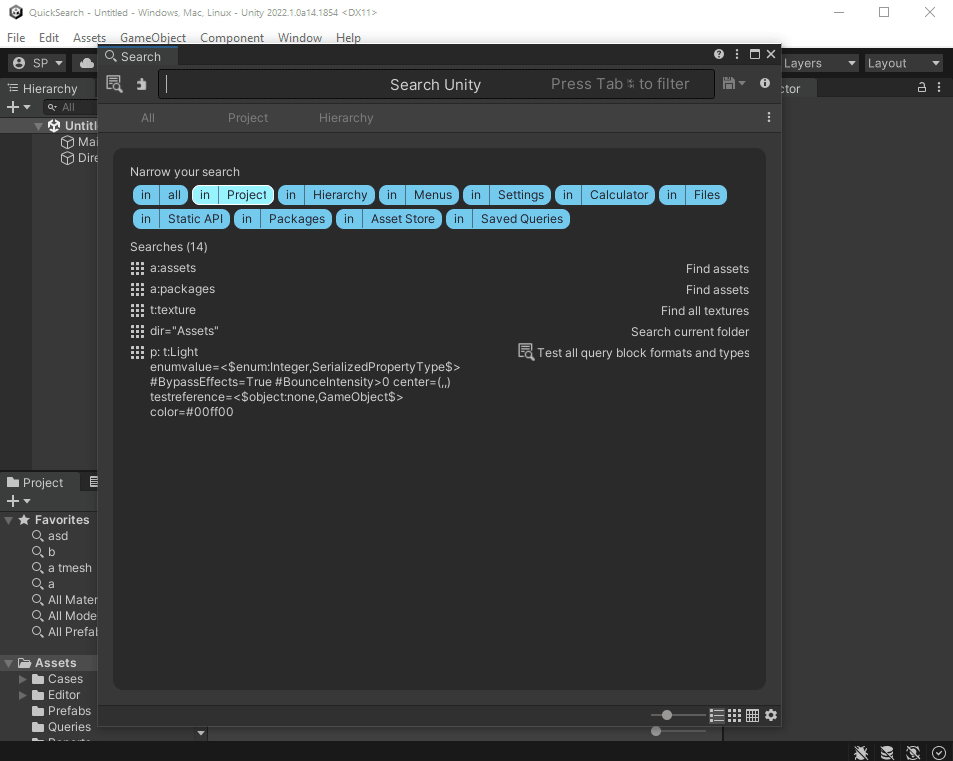Click the info icon in Search toolbar

coord(765,83)
